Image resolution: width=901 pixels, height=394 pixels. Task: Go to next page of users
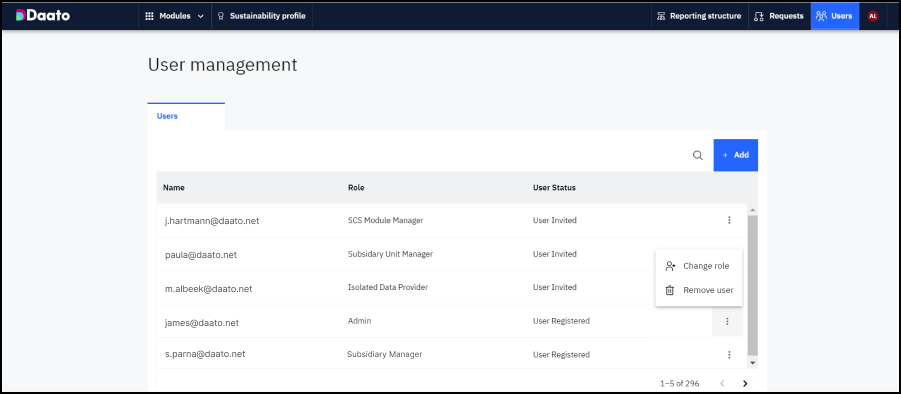(x=745, y=383)
